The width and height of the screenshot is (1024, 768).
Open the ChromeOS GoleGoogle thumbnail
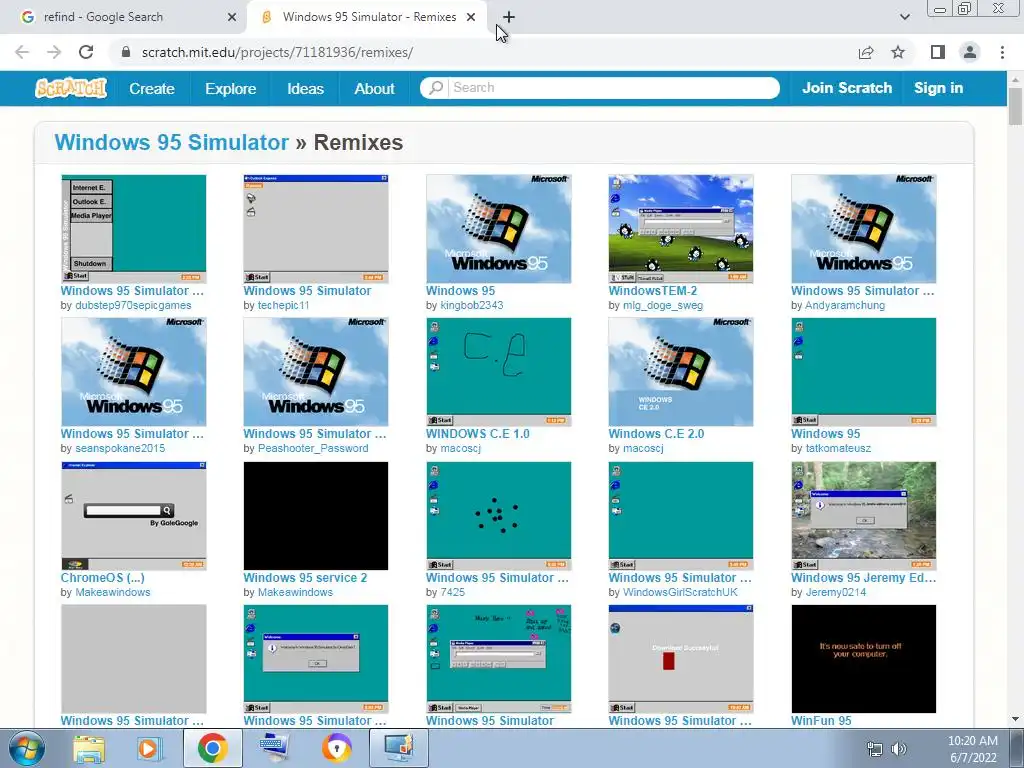(133, 516)
